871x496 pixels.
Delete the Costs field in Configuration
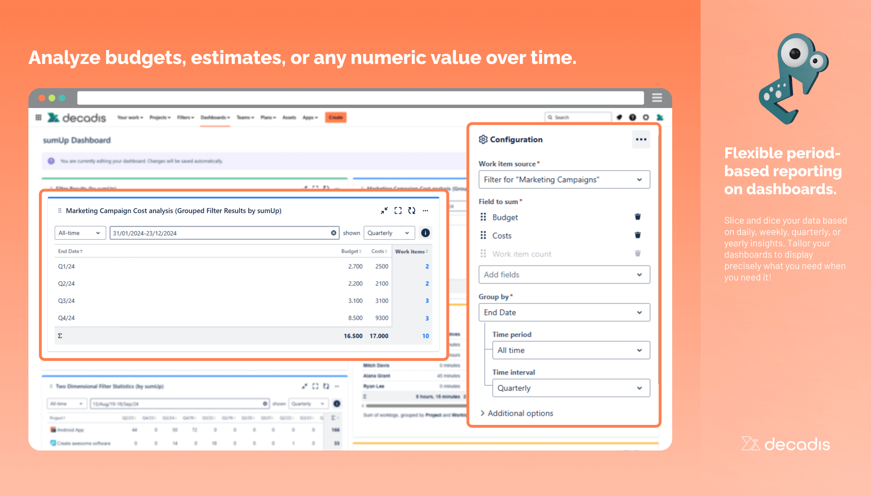(638, 235)
